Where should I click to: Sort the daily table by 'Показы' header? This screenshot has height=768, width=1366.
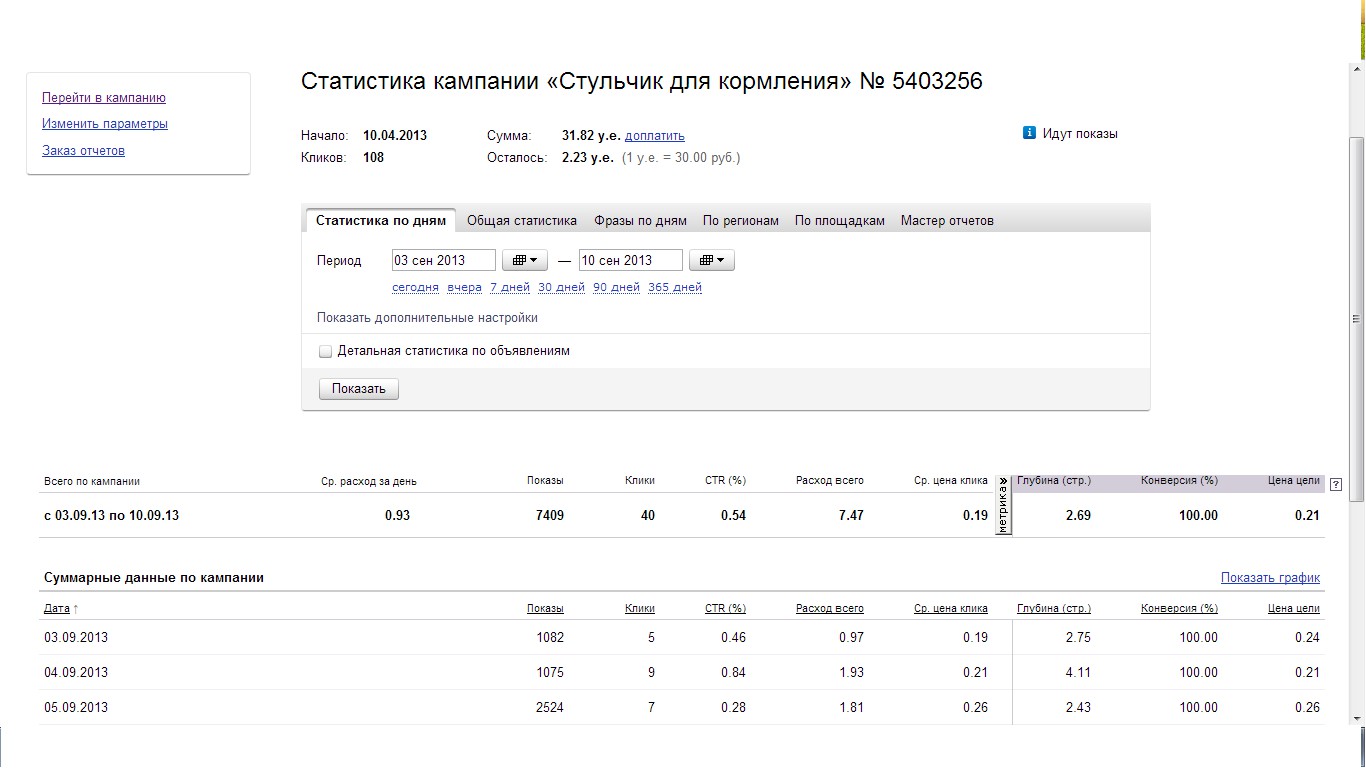tap(545, 608)
